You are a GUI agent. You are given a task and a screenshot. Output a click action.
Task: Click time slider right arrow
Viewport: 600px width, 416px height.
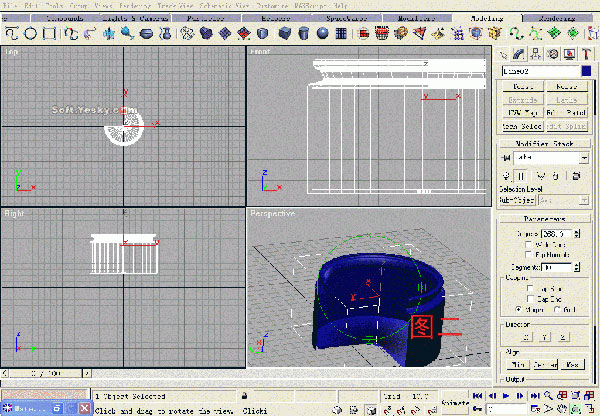87,373
